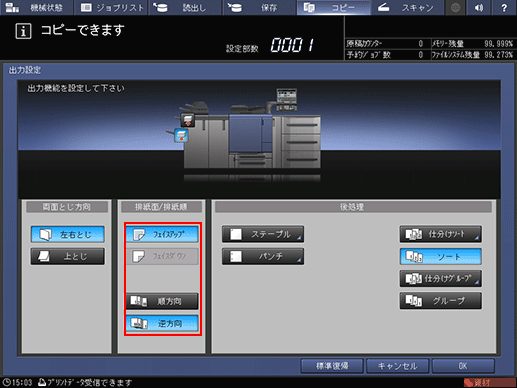517x388 pixels.
Task: Click the globe icon in top bar
Action: pos(455,8)
